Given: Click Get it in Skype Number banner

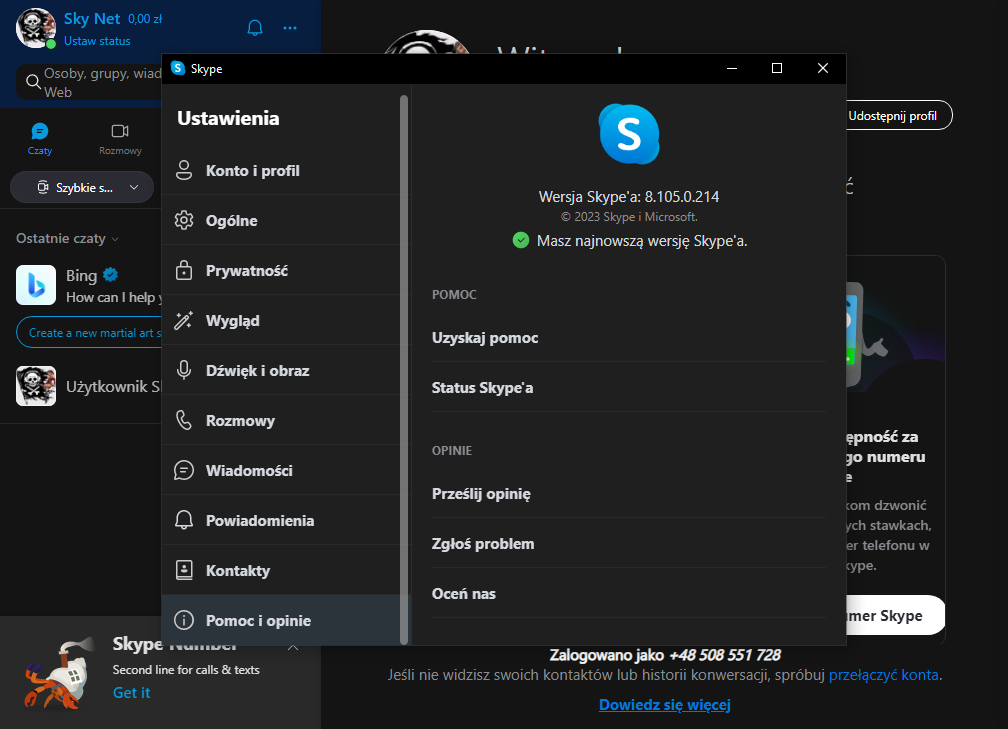Looking at the screenshot, I should (131, 692).
